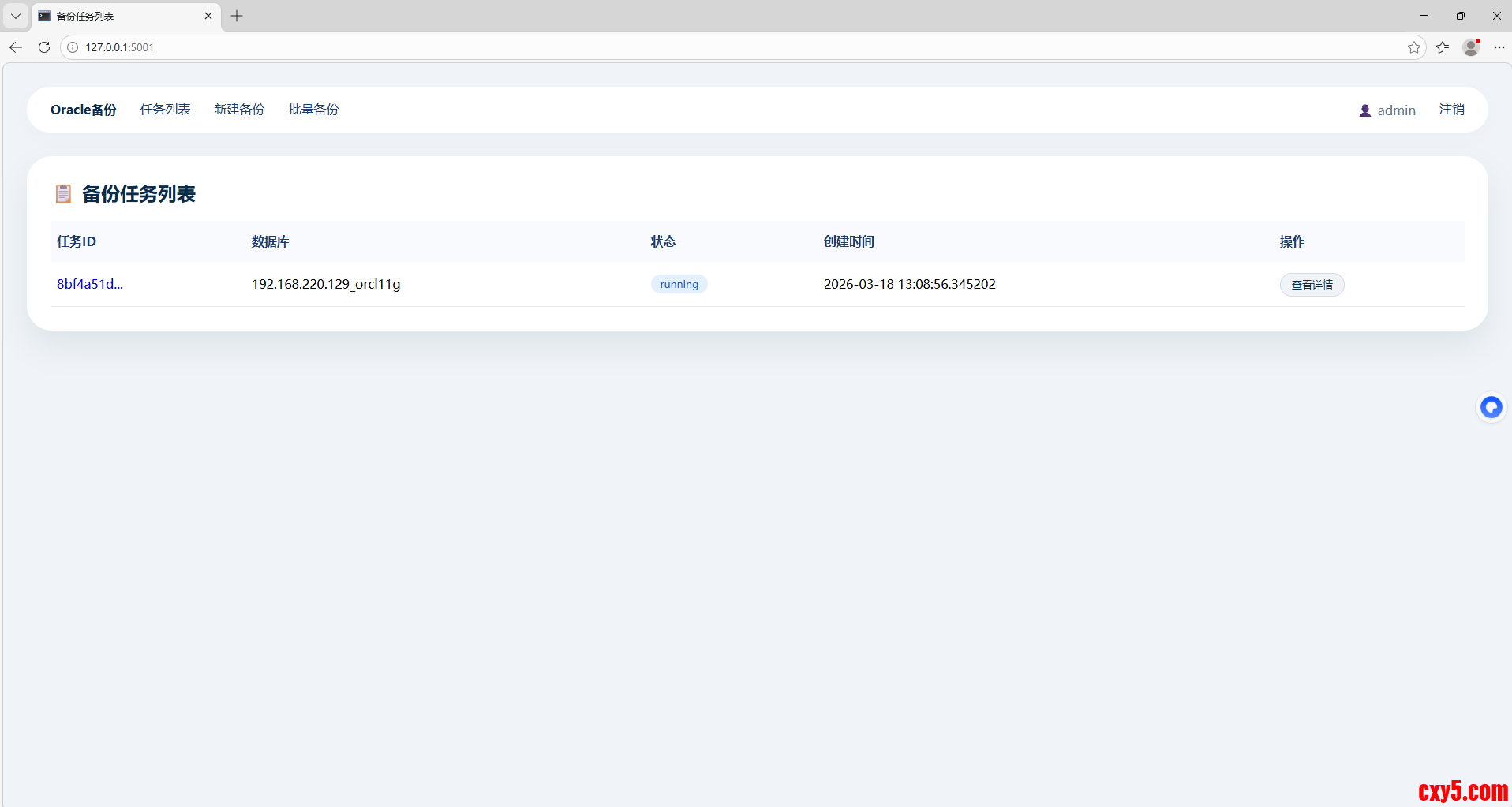Close the 备份任务列表 tab
Screen dimensions: 1512x807
click(x=208, y=16)
